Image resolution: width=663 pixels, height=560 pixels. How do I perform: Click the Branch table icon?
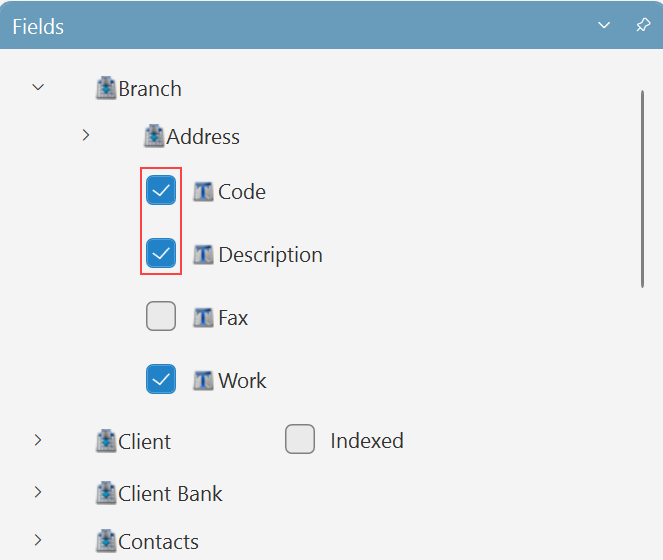[x=106, y=89]
